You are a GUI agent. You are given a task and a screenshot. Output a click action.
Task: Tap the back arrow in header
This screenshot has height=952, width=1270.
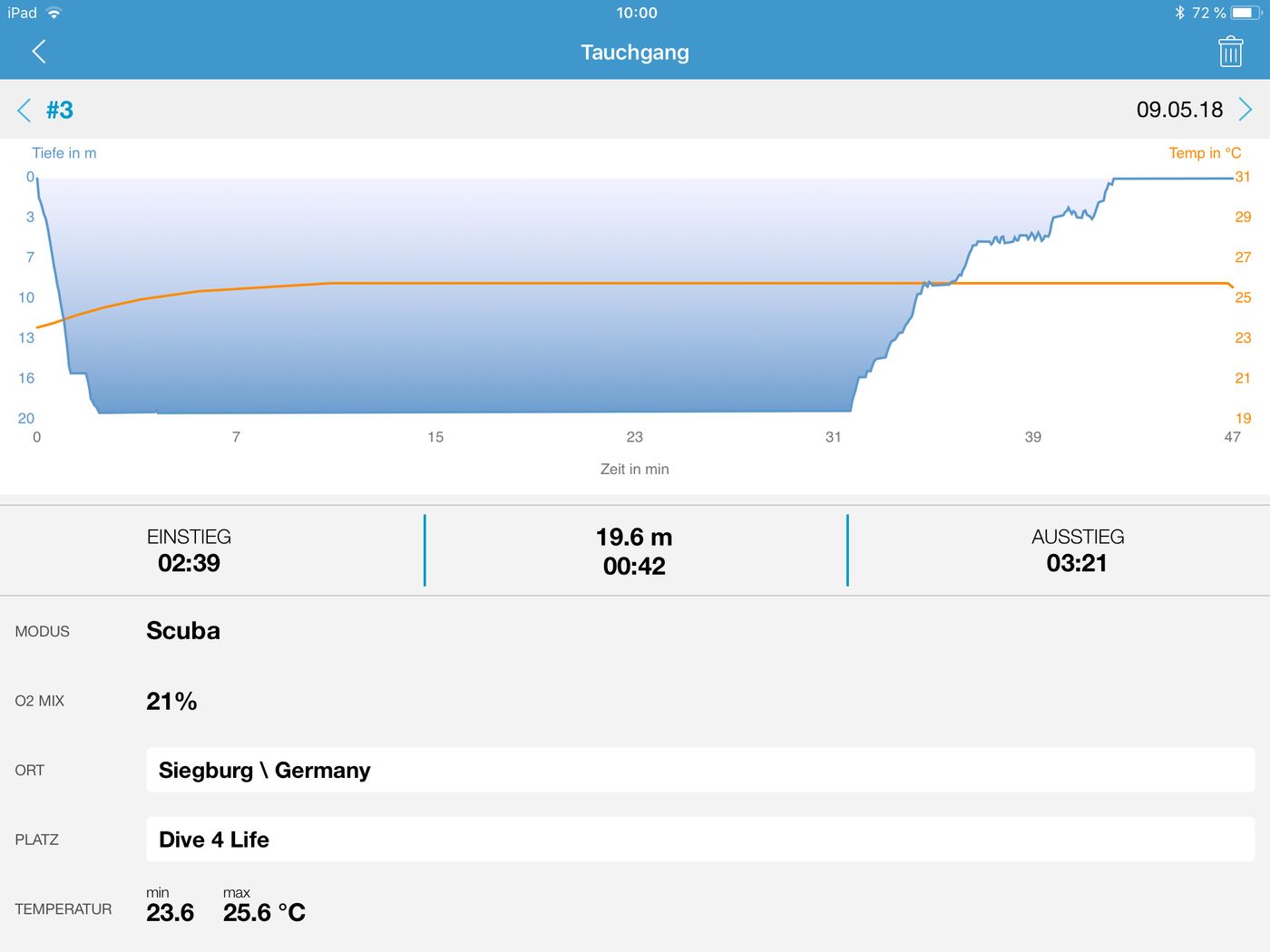(38, 52)
